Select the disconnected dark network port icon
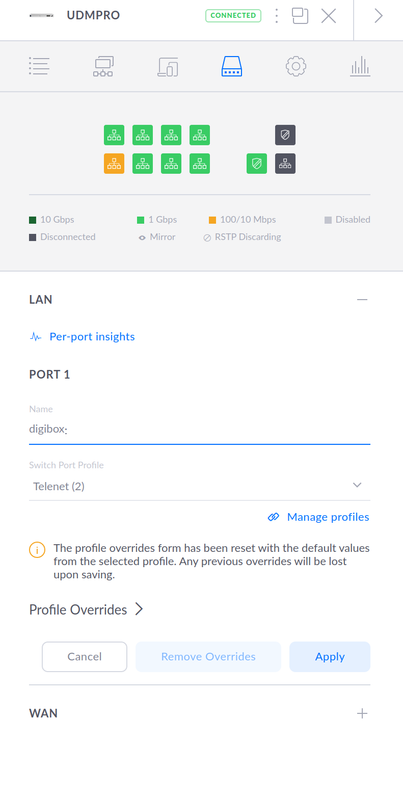Screen dimensions: 403x800 click(285, 164)
